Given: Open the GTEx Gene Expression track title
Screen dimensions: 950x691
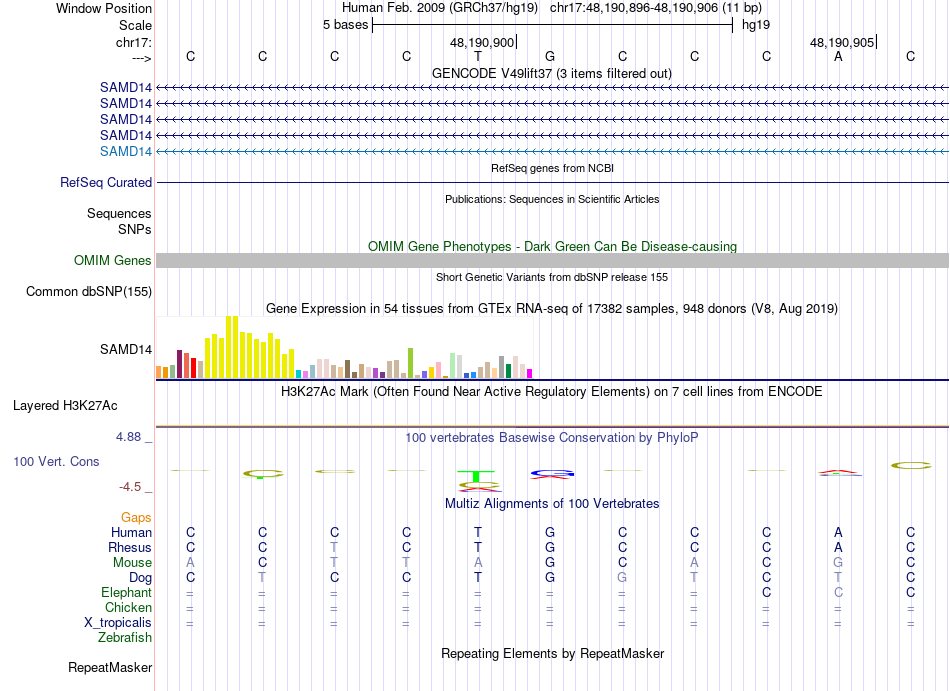Looking at the screenshot, I should pyautogui.click(x=552, y=308).
